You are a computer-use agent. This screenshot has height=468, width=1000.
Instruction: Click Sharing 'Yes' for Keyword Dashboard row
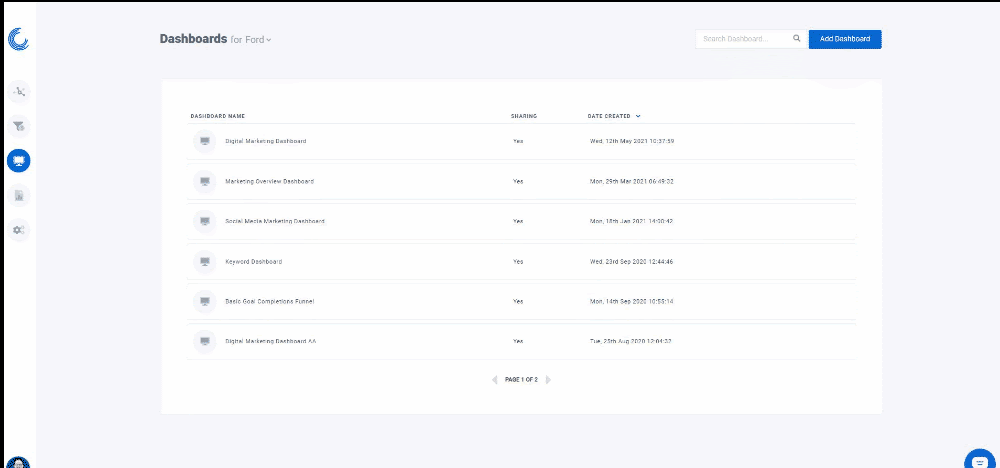518,261
